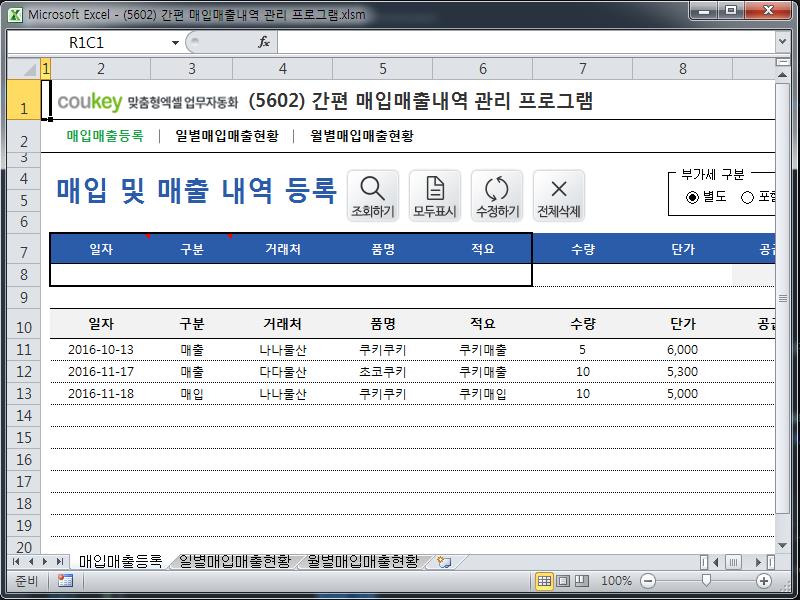
Task: Click 다다물산 cell
Action: coord(283,372)
